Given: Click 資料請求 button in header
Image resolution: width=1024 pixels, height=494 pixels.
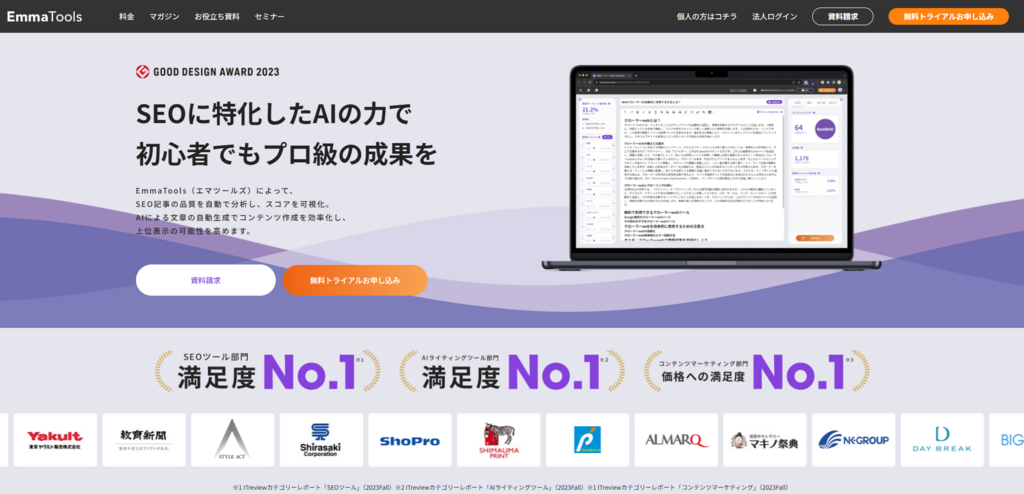Looking at the screenshot, I should click(842, 16).
